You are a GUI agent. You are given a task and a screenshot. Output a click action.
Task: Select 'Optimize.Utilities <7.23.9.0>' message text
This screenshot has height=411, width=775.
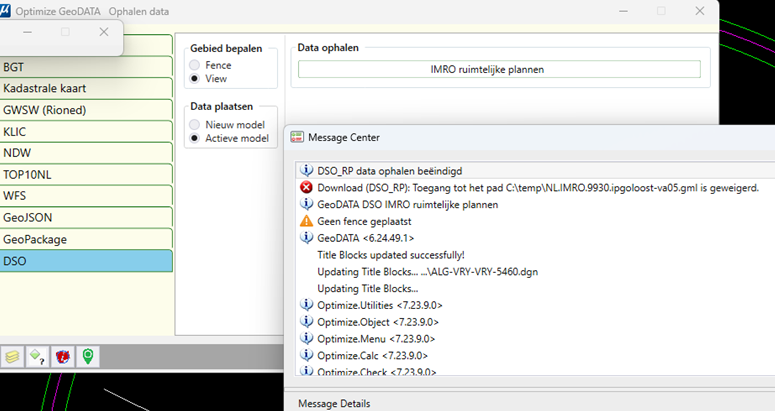point(380,305)
